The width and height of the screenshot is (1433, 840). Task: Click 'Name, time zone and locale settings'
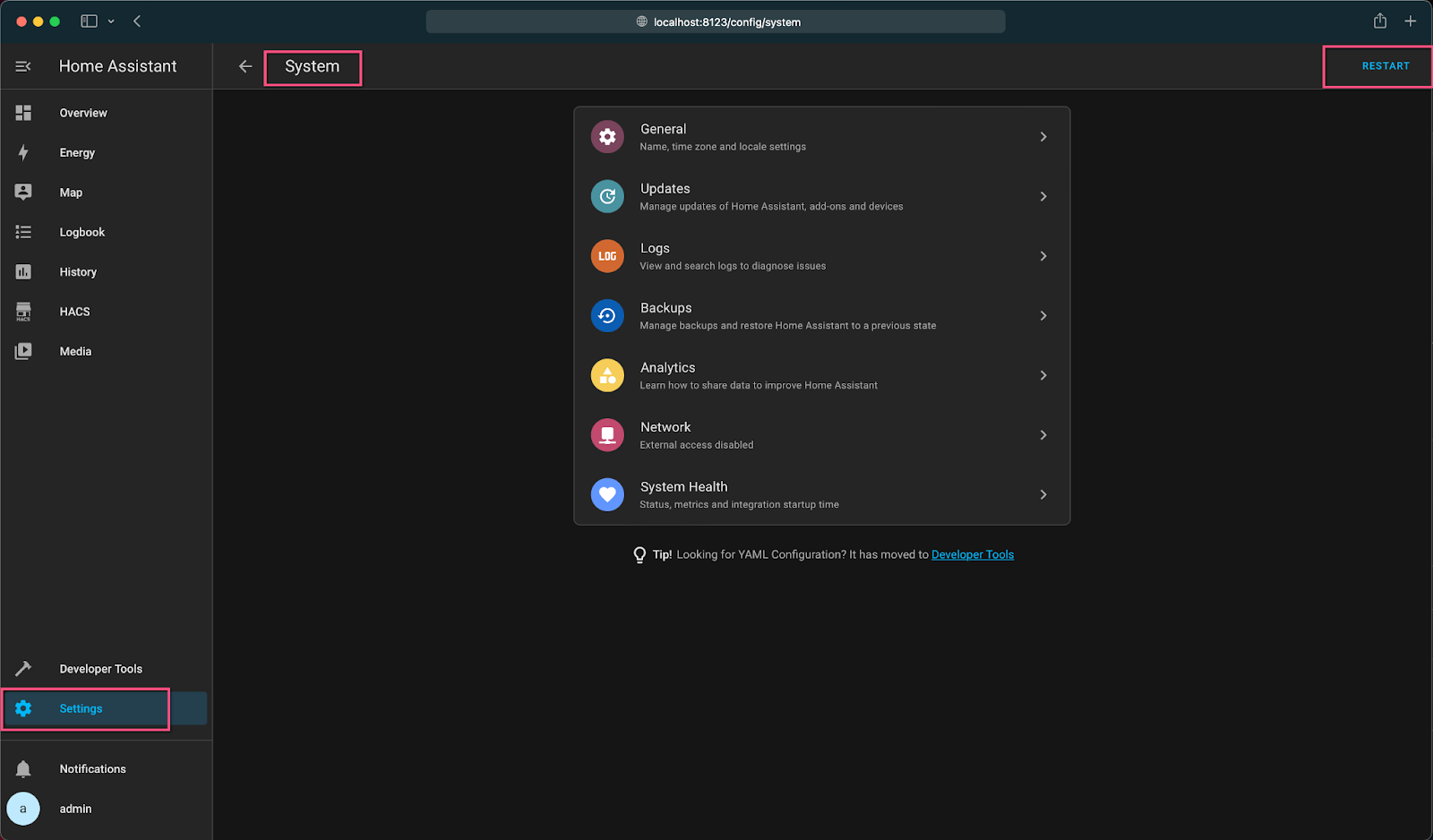pos(723,147)
